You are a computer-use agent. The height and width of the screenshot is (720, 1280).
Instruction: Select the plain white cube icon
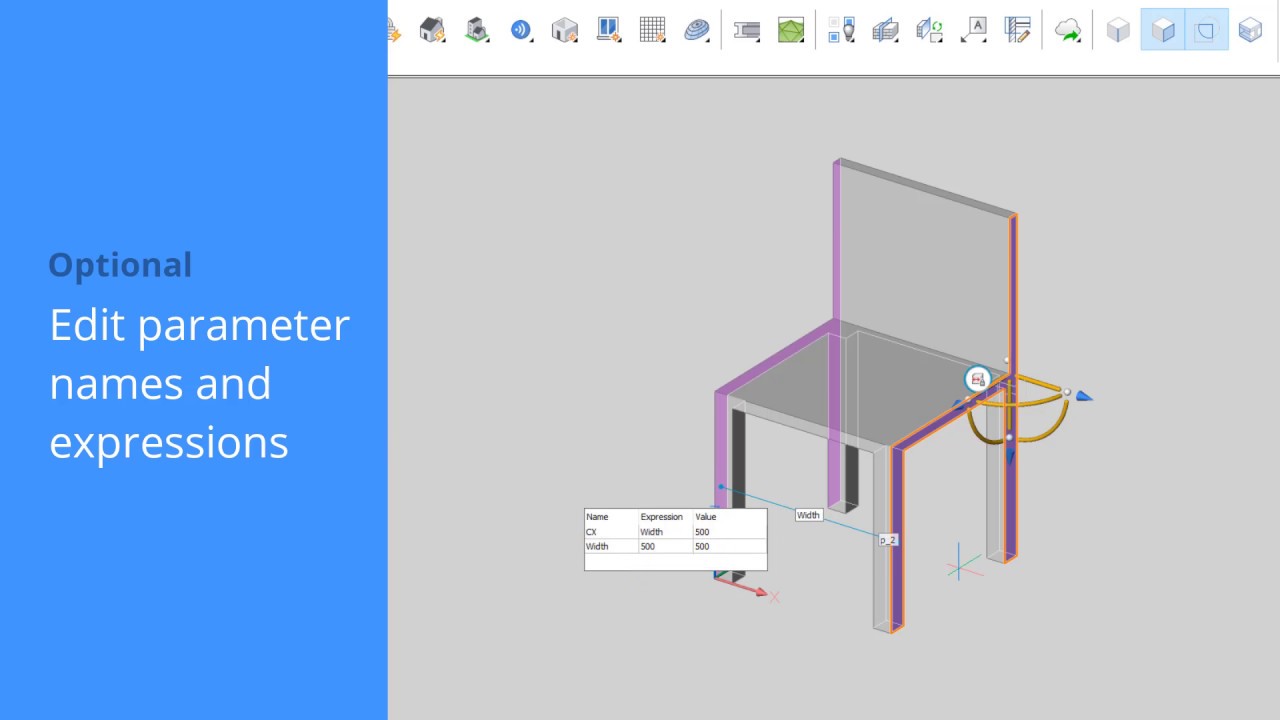coord(1118,30)
